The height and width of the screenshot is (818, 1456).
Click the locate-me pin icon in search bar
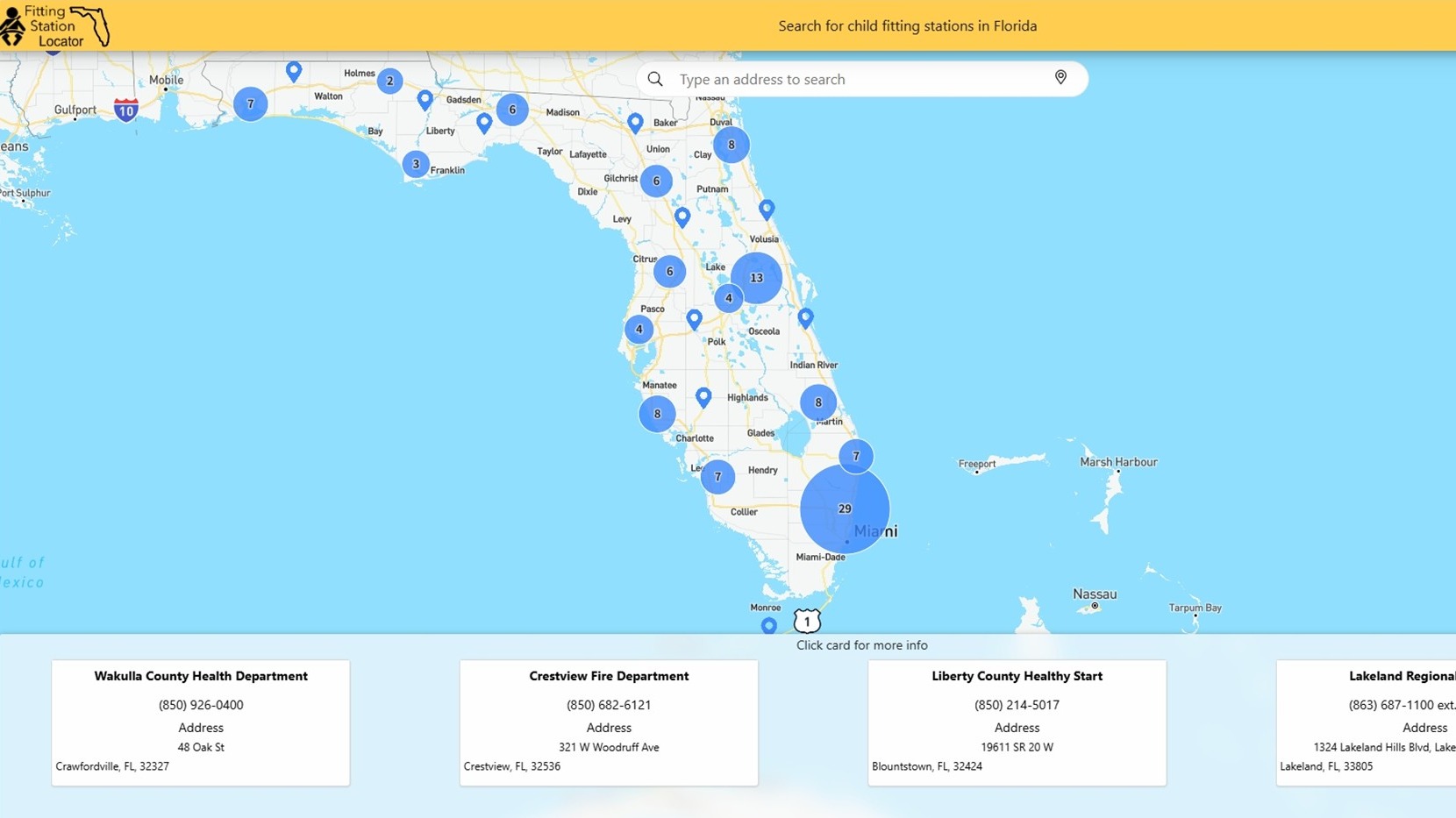pyautogui.click(x=1060, y=78)
